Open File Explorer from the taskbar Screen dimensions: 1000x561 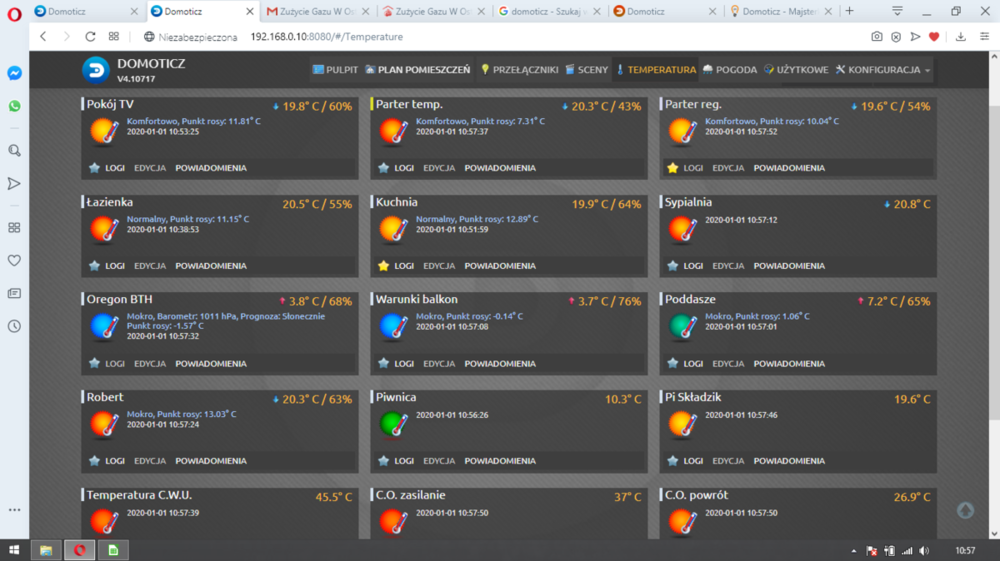point(46,550)
